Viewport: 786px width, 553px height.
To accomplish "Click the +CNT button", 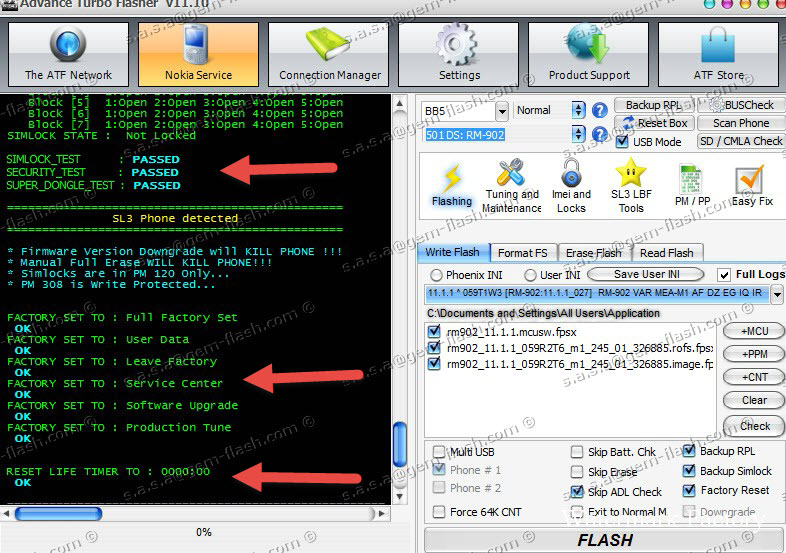I will tap(753, 377).
